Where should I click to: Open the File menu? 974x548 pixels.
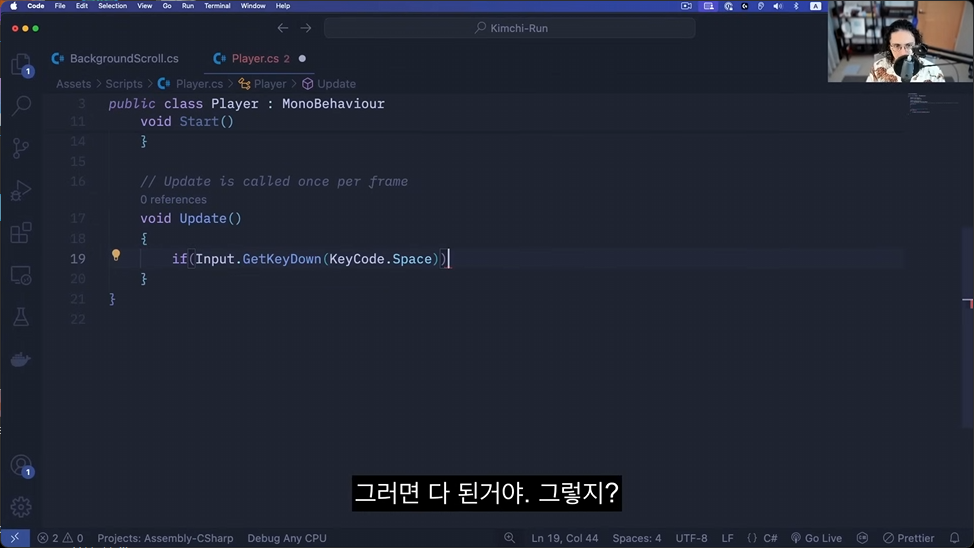(x=60, y=6)
